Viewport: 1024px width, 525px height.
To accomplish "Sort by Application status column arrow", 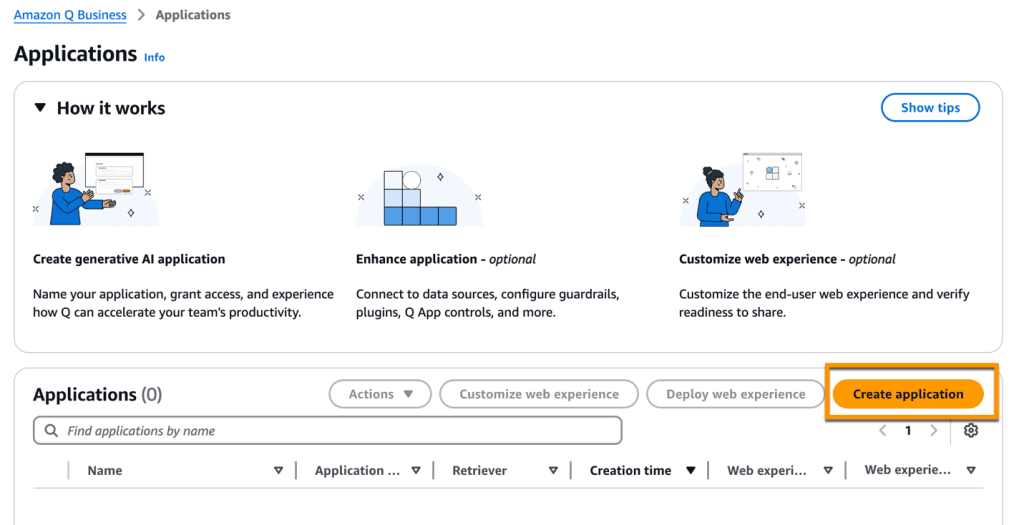I will (x=415, y=471).
